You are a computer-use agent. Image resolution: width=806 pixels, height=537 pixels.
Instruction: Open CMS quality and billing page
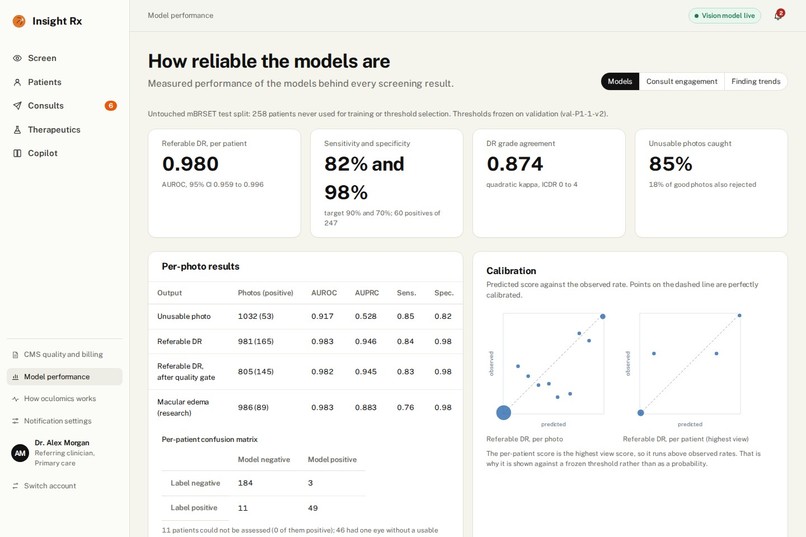pyautogui.click(x=64, y=355)
